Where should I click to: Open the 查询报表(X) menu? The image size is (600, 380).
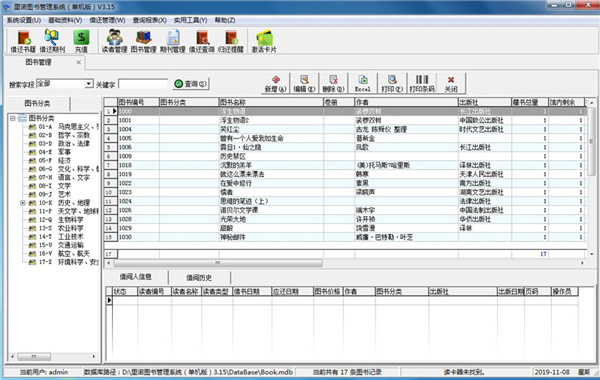pos(149,20)
